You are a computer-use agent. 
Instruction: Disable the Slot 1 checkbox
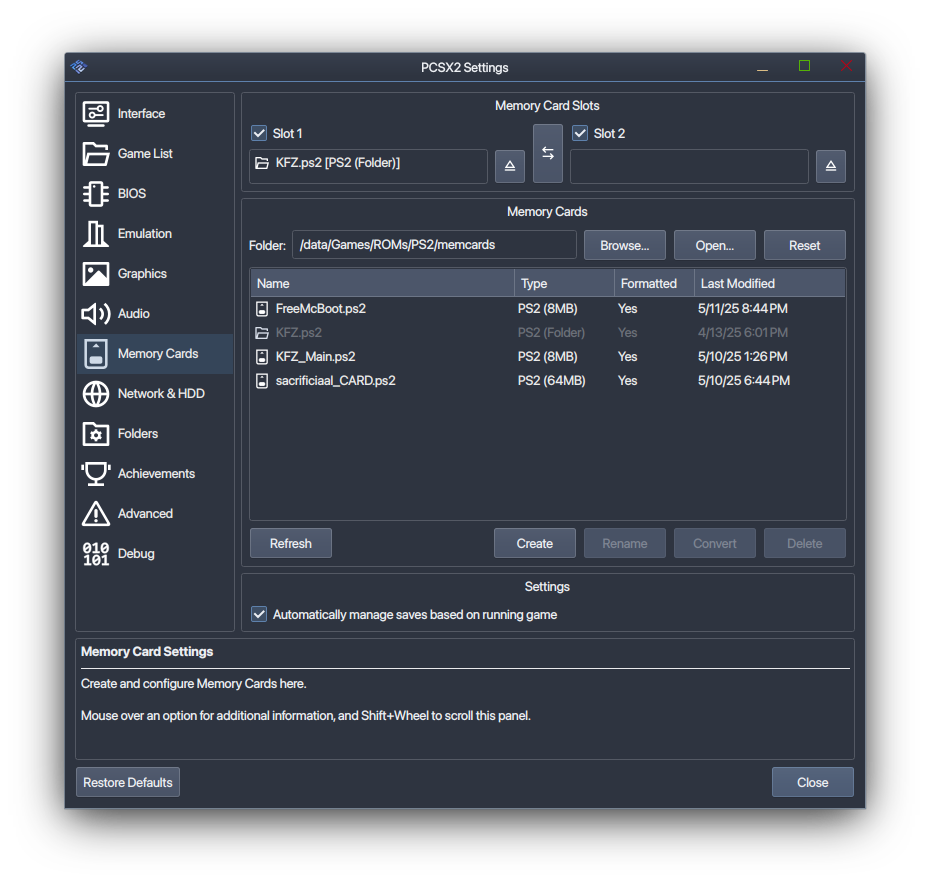pos(259,133)
